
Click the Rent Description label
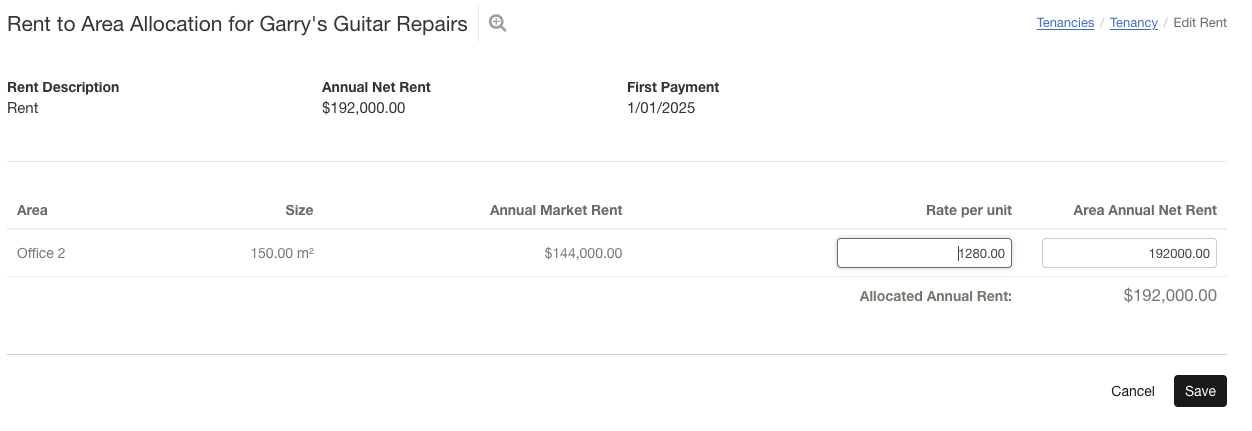tap(63, 87)
